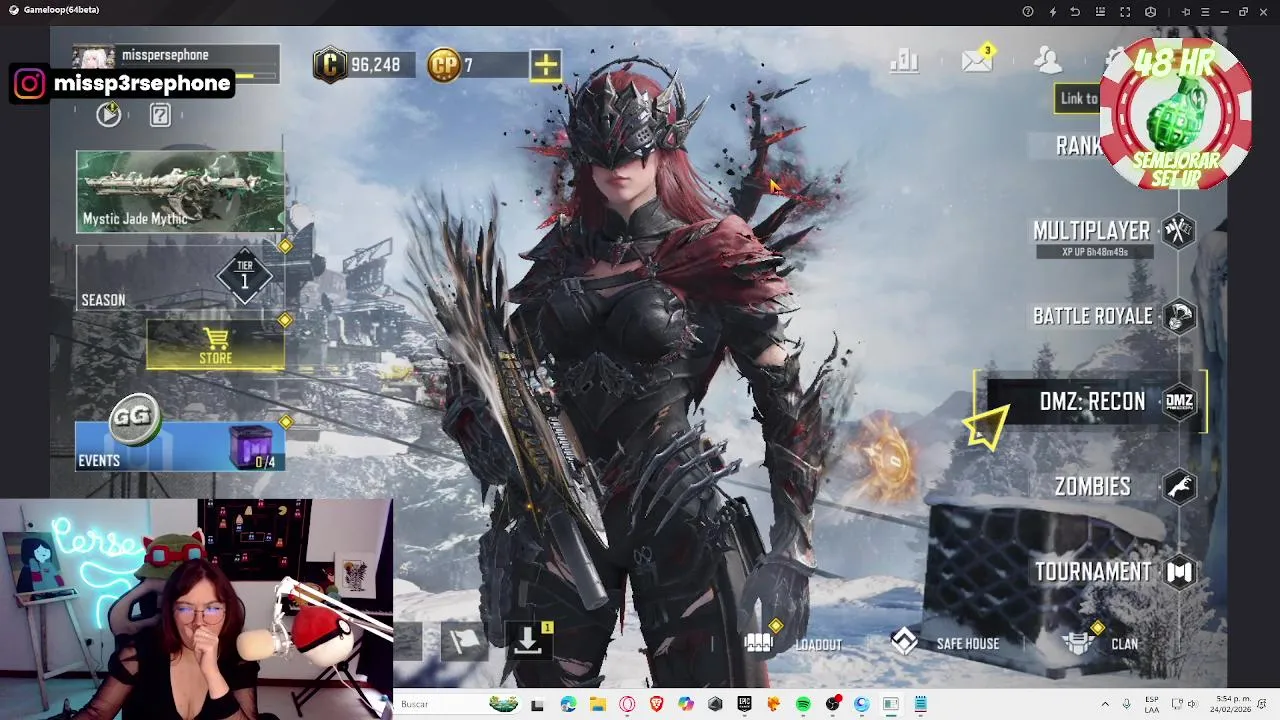Click the player avatar misspersephone
Screen dimensions: 1280x720
click(93, 58)
